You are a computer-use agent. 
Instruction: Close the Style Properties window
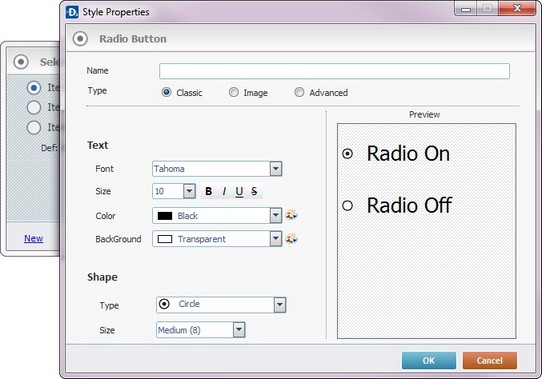click(517, 8)
